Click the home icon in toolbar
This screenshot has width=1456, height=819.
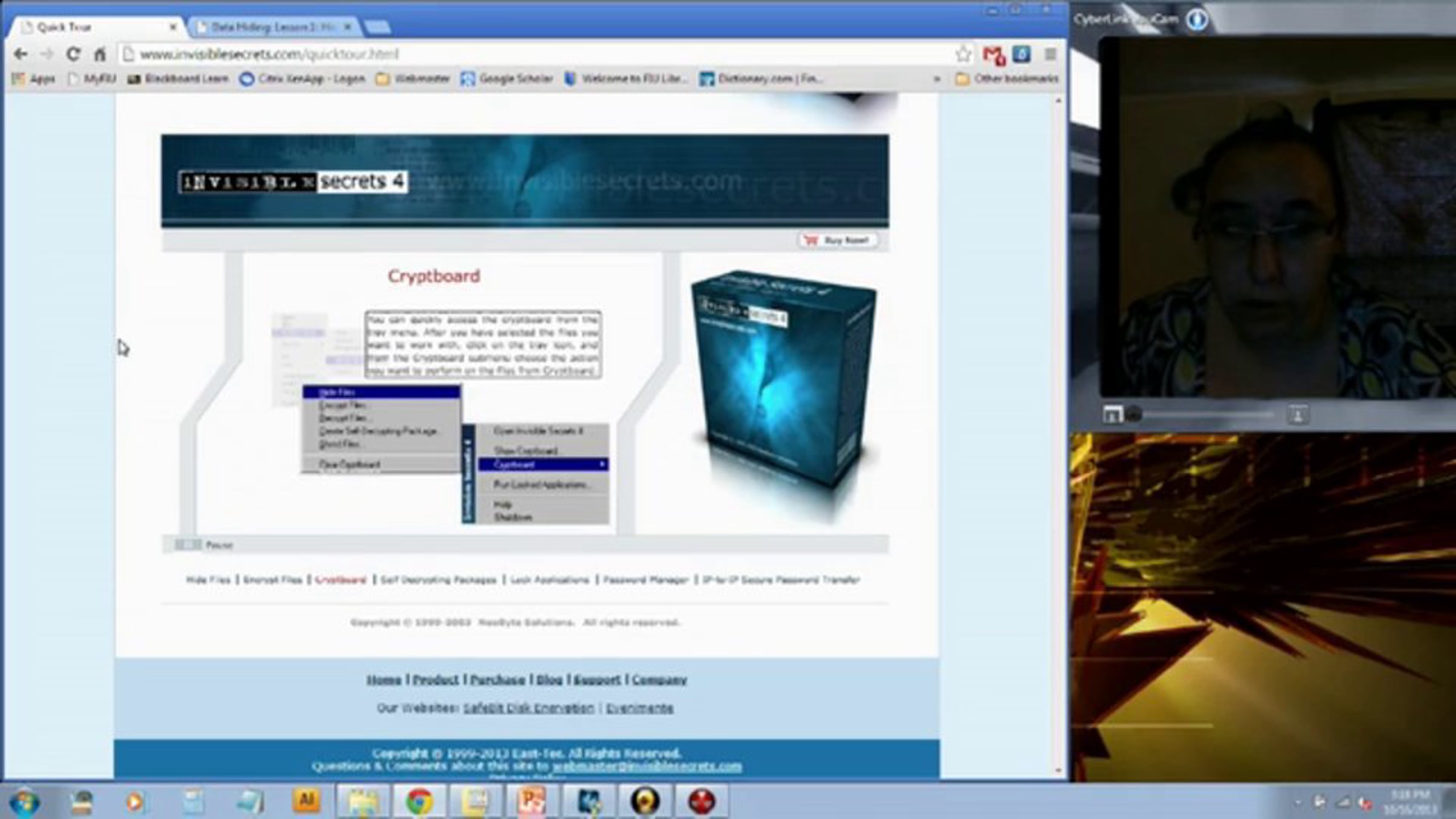(100, 55)
